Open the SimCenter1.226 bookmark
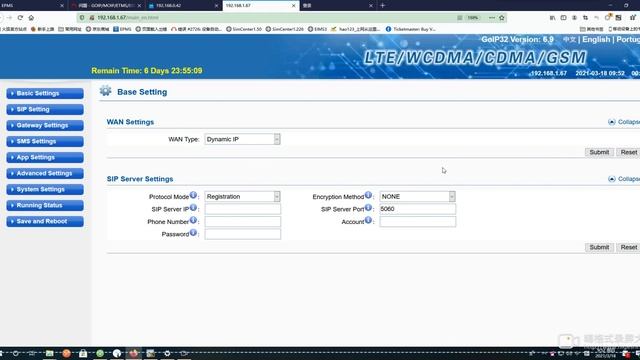Viewport: 640px width, 360px height. click(284, 29)
